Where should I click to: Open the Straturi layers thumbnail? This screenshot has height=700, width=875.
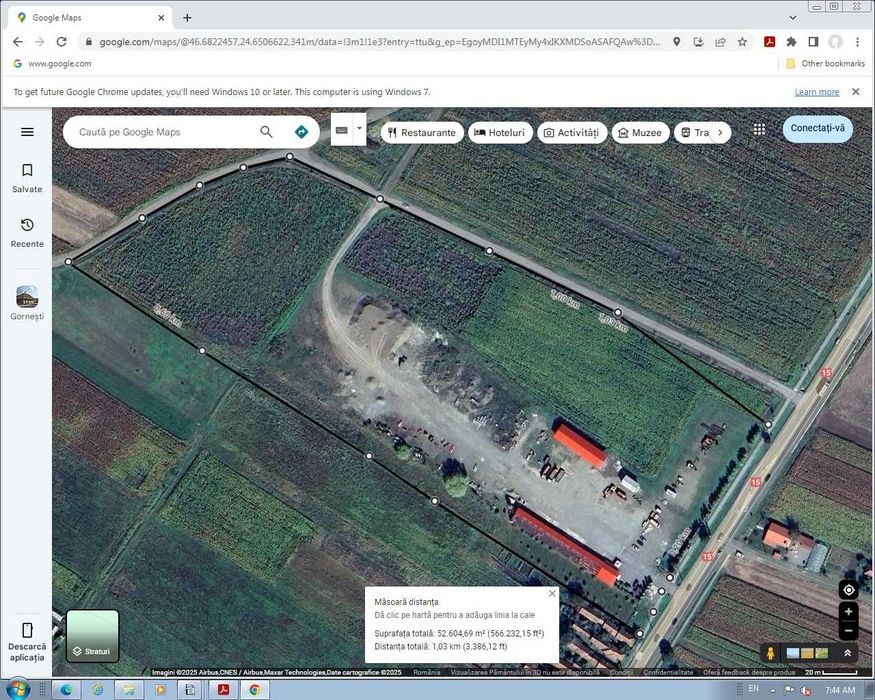click(x=93, y=636)
